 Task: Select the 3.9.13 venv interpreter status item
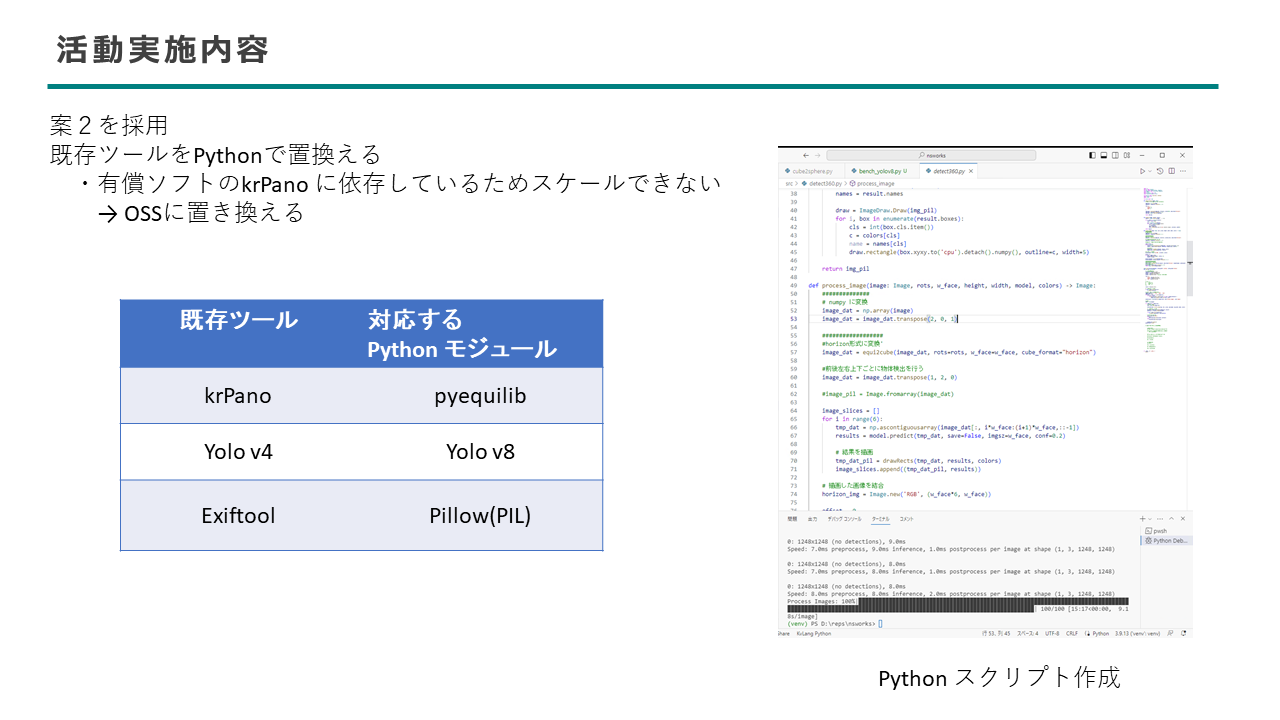(1138, 633)
